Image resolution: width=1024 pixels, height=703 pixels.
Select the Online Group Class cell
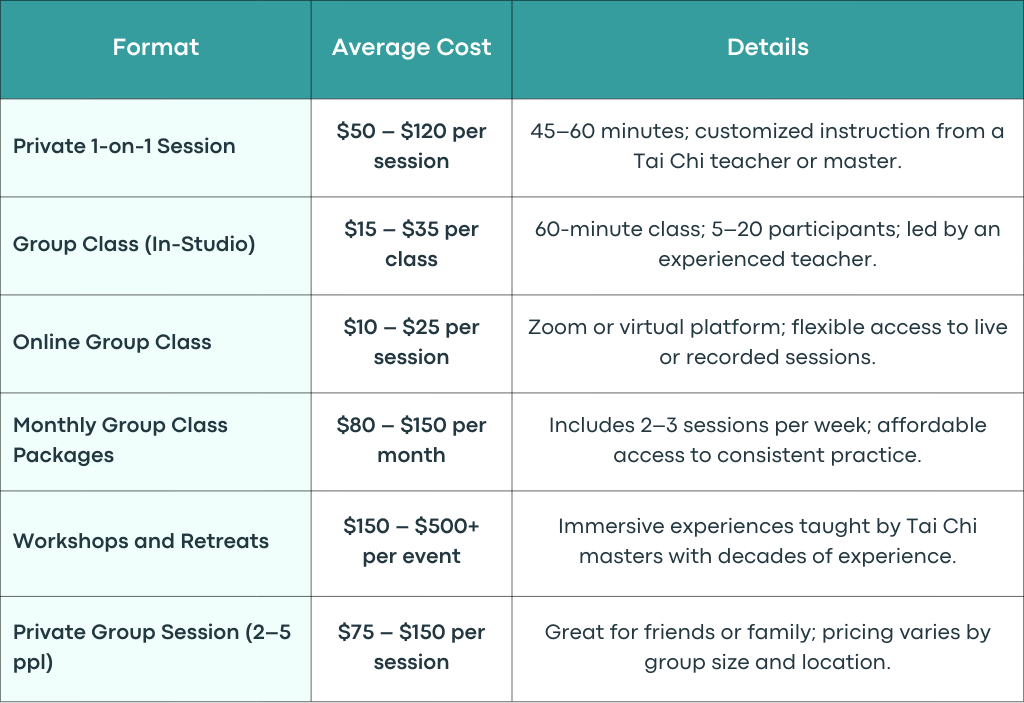(x=112, y=342)
